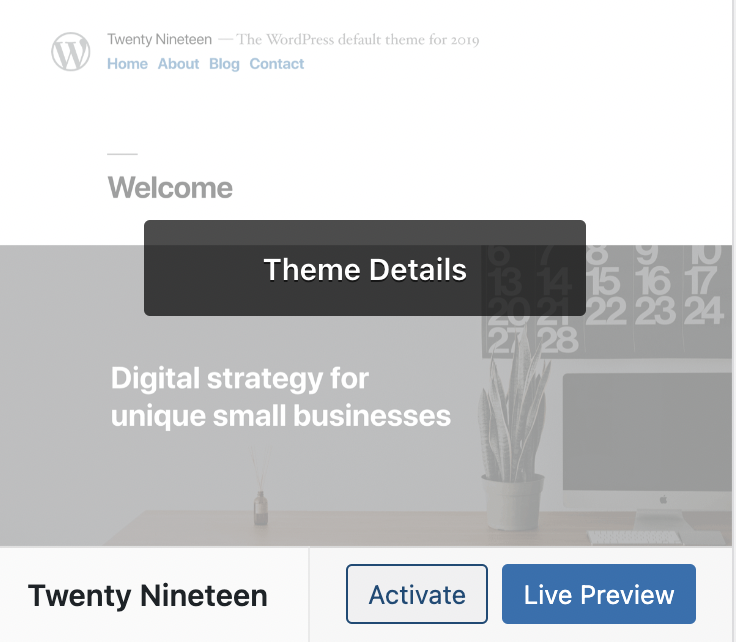Open Theme Details overlay button
The height and width of the screenshot is (642, 736).
[365, 268]
